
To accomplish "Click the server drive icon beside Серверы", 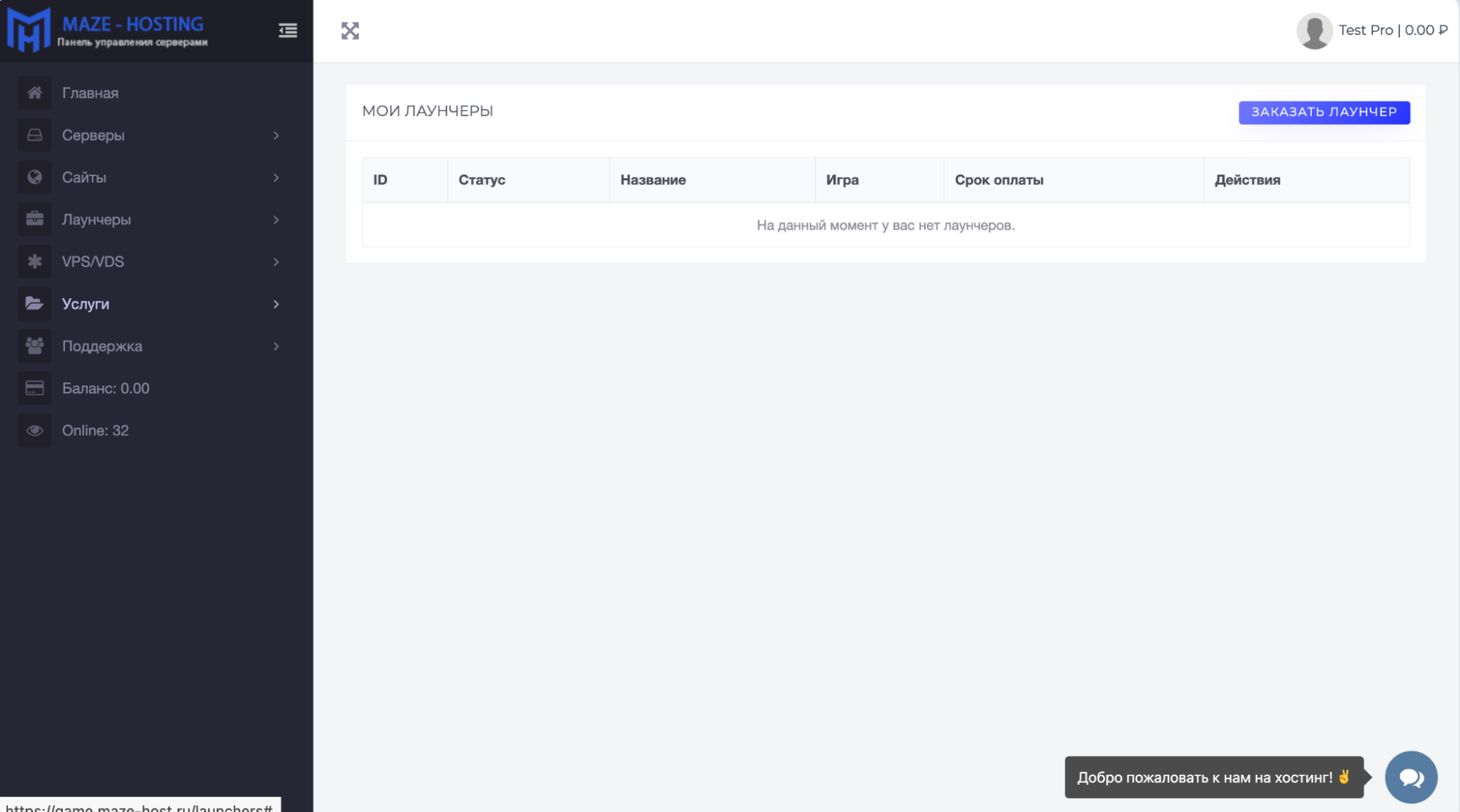I will [x=34, y=135].
